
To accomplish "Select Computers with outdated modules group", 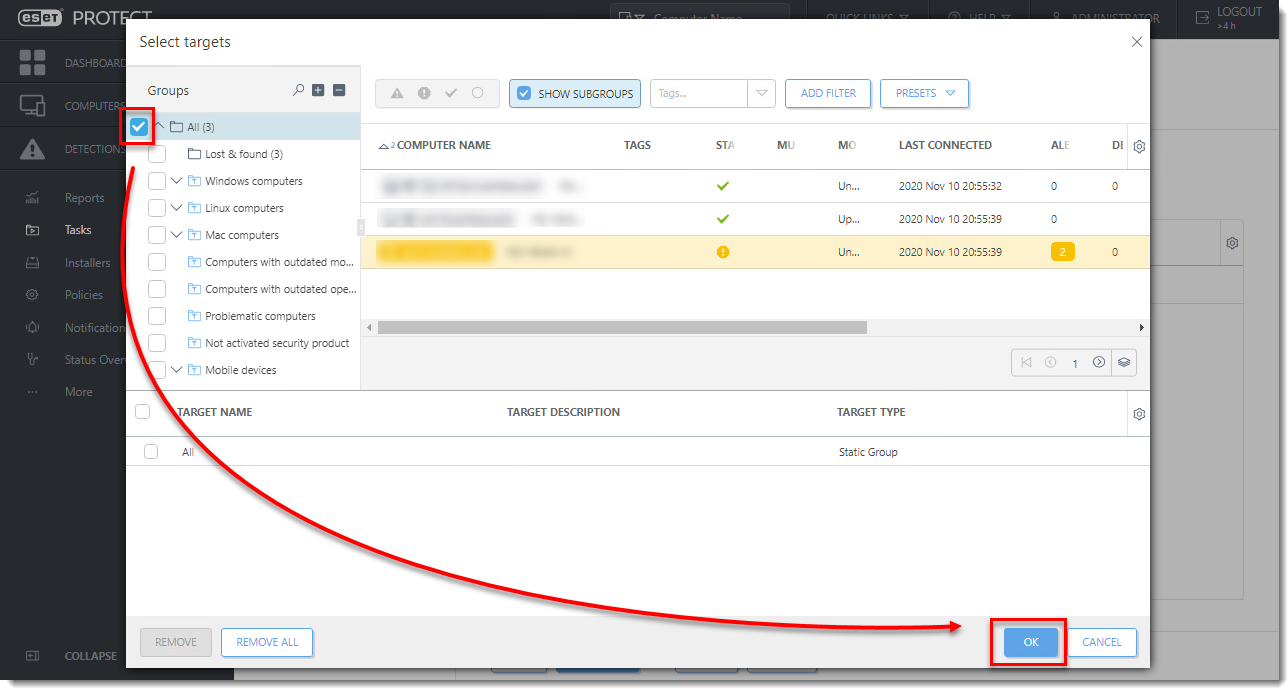I will tap(279, 262).
